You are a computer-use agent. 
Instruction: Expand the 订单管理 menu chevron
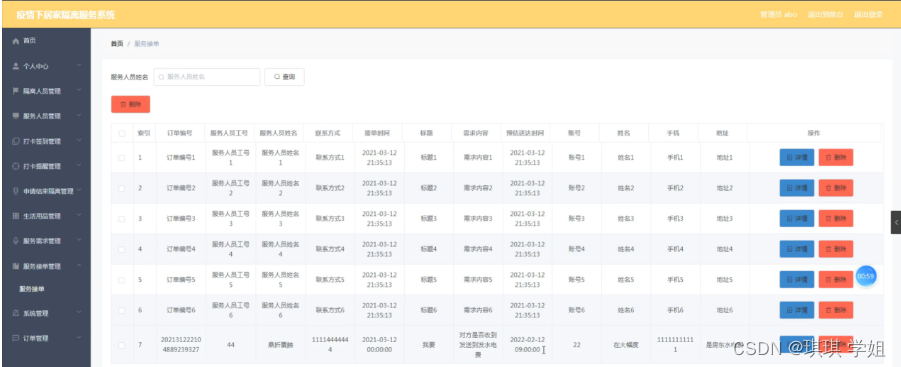(x=79, y=338)
